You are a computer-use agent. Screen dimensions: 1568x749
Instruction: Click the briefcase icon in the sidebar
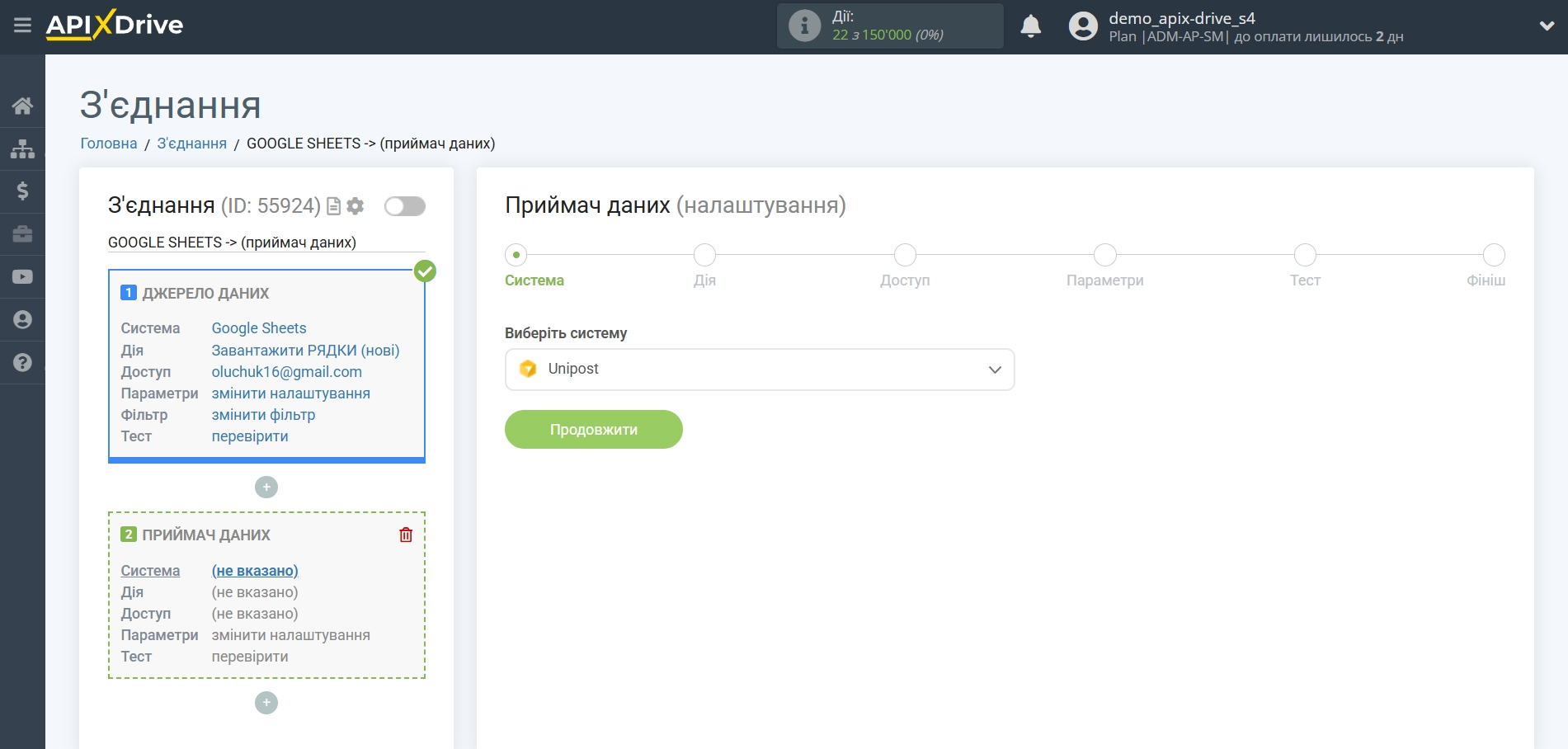pos(22,234)
